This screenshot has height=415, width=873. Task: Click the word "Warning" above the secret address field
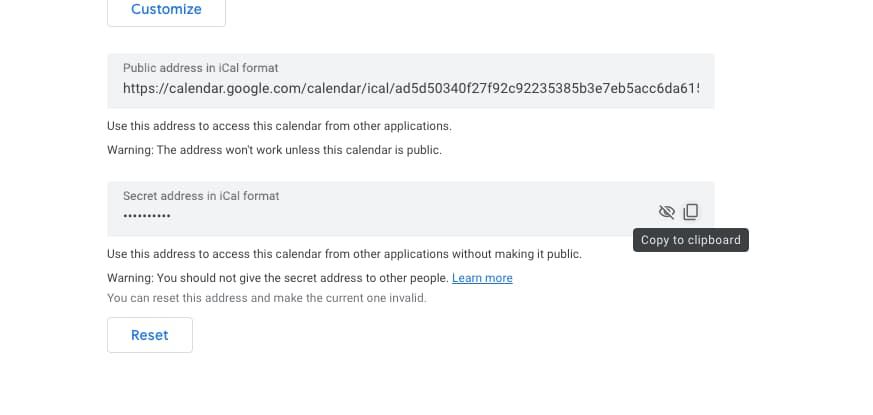coord(129,150)
